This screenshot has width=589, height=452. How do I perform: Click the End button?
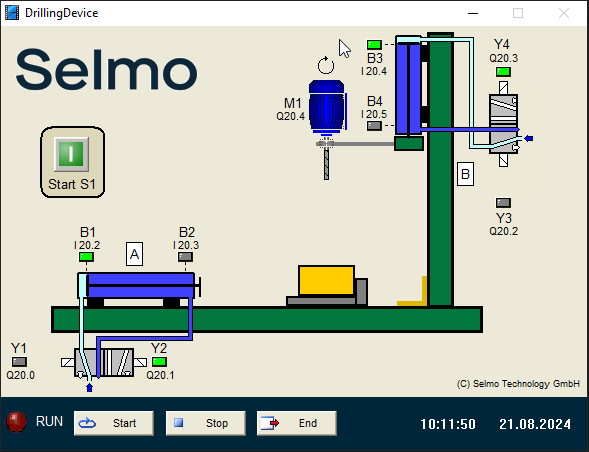(297, 423)
